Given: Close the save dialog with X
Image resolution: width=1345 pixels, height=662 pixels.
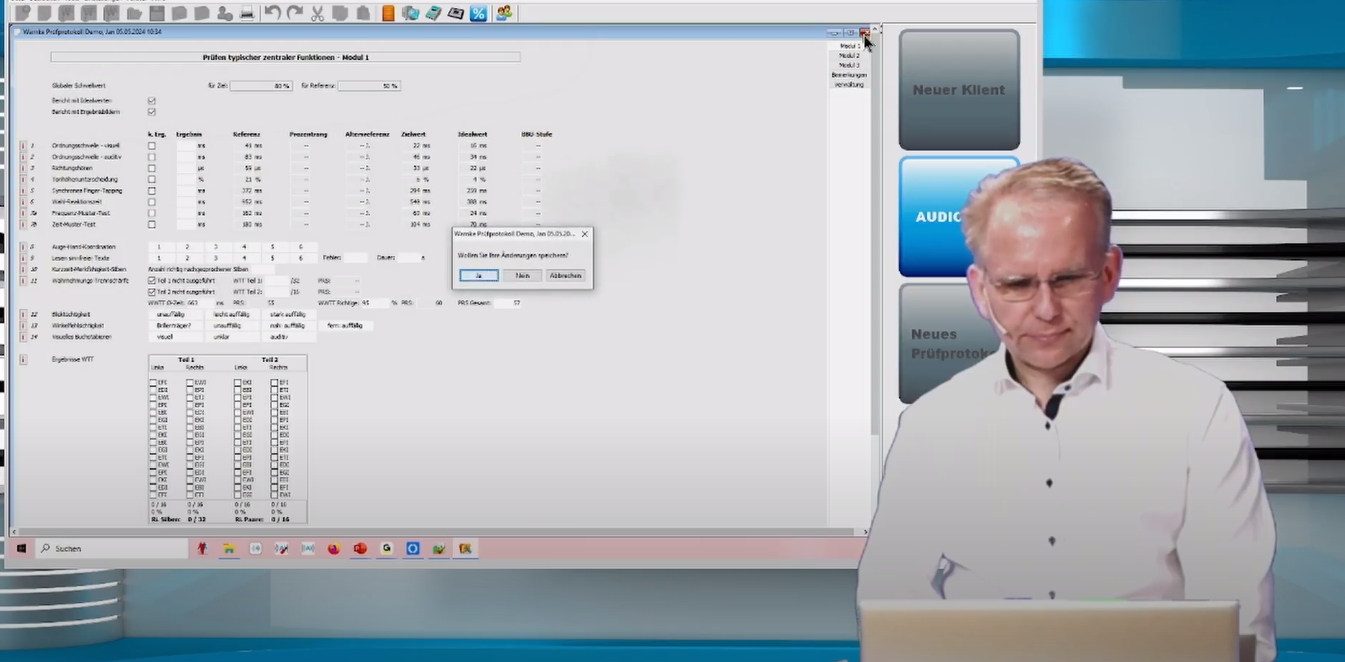Looking at the screenshot, I should tap(585, 234).
